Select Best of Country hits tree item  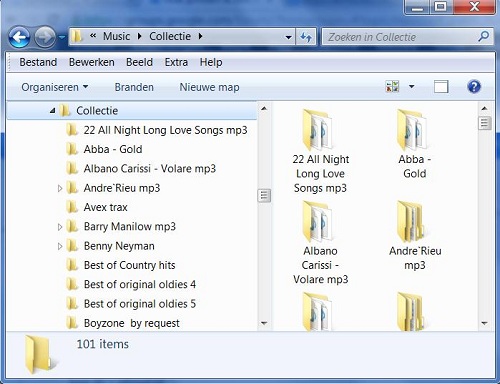[129, 265]
